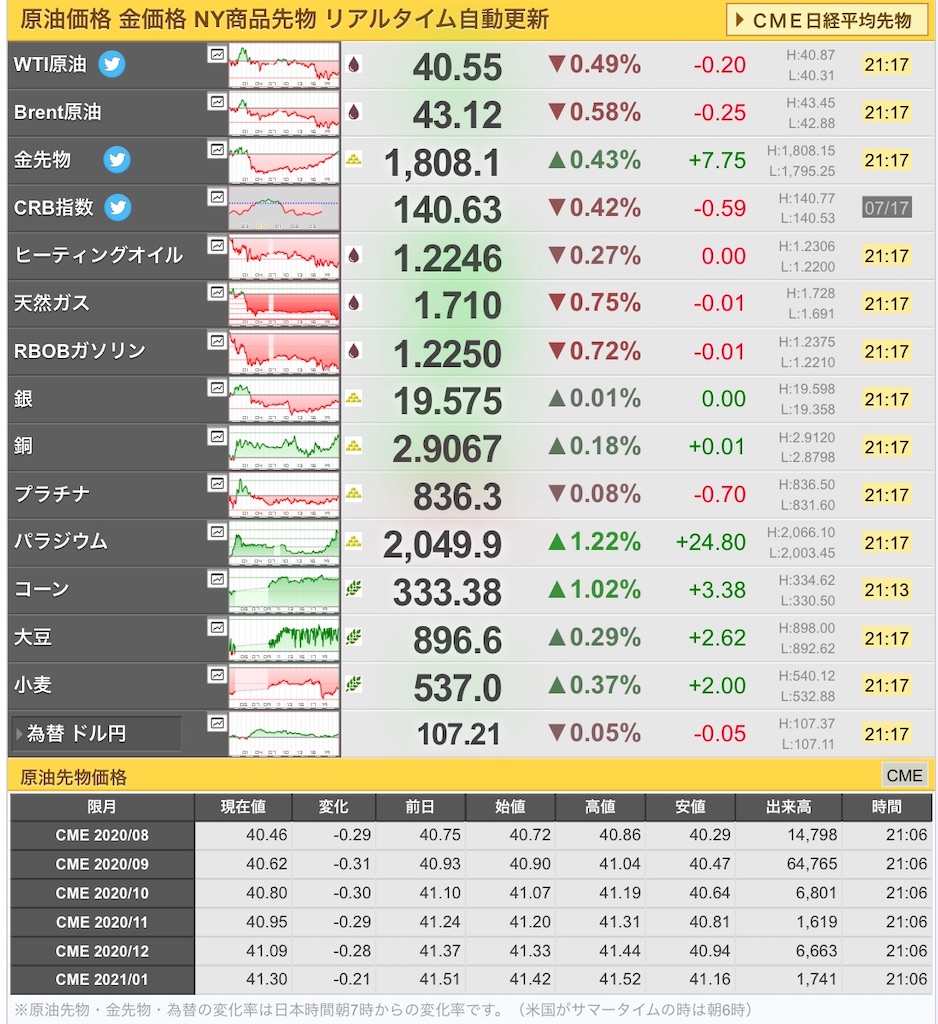
Task: Open chart icon in RBOBガソリン row
Action: coord(217,341)
